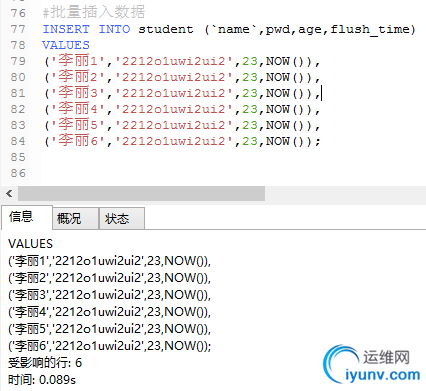Screen dimensions: 426x391
Task: Click '李丽1' in editor line 79
Action: [77, 61]
